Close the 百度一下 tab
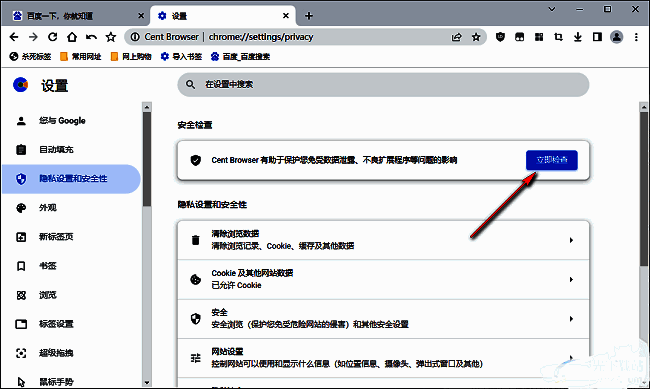650x389 pixels. click(x=141, y=16)
